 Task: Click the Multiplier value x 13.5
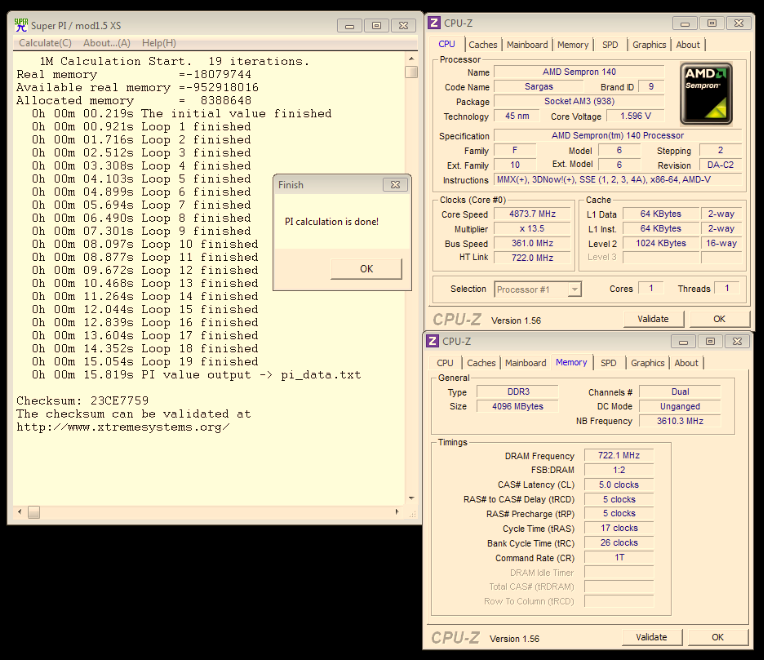pyautogui.click(x=532, y=228)
